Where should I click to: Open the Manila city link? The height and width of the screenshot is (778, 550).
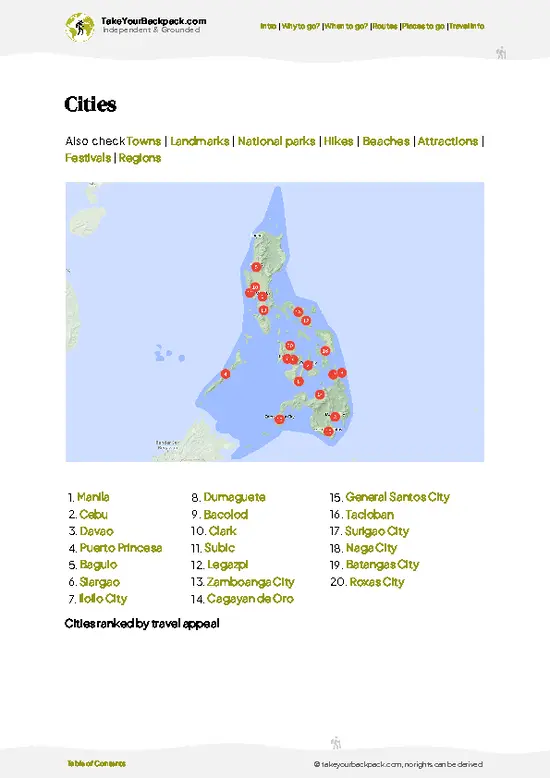click(x=93, y=497)
